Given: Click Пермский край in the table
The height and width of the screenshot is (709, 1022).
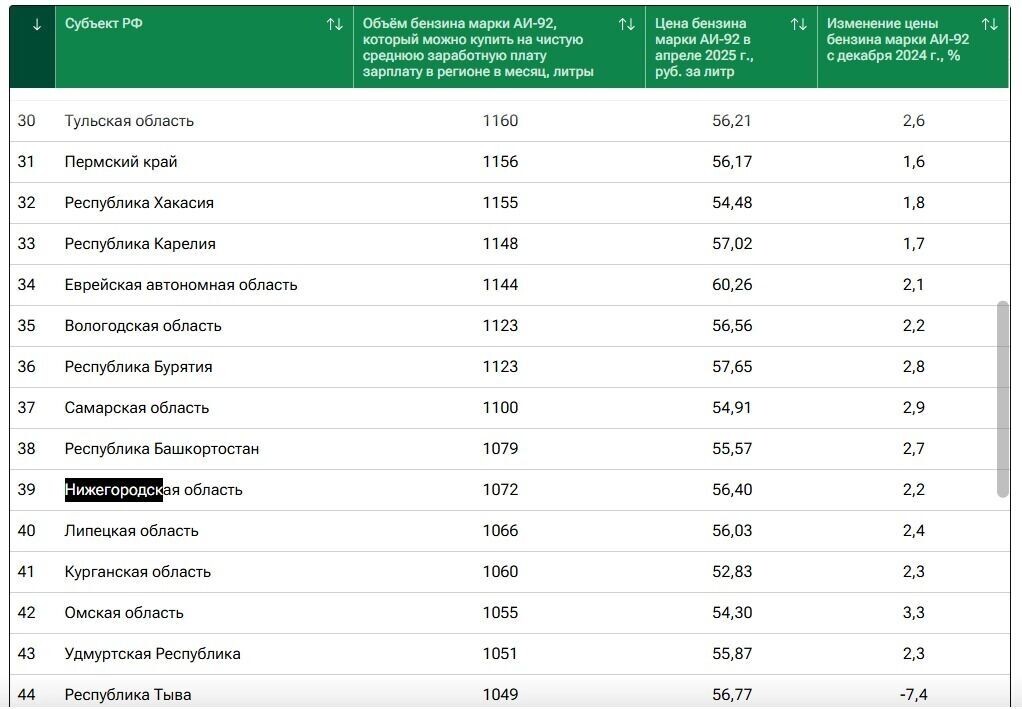Looking at the screenshot, I should coord(121,162).
